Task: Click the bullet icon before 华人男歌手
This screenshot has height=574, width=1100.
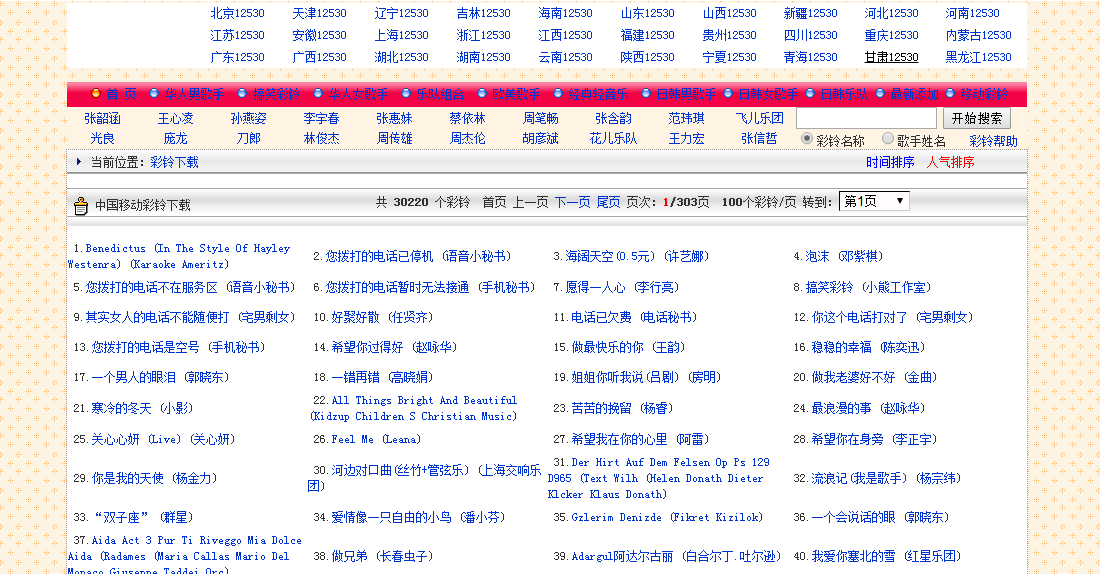Action: pyautogui.click(x=154, y=94)
